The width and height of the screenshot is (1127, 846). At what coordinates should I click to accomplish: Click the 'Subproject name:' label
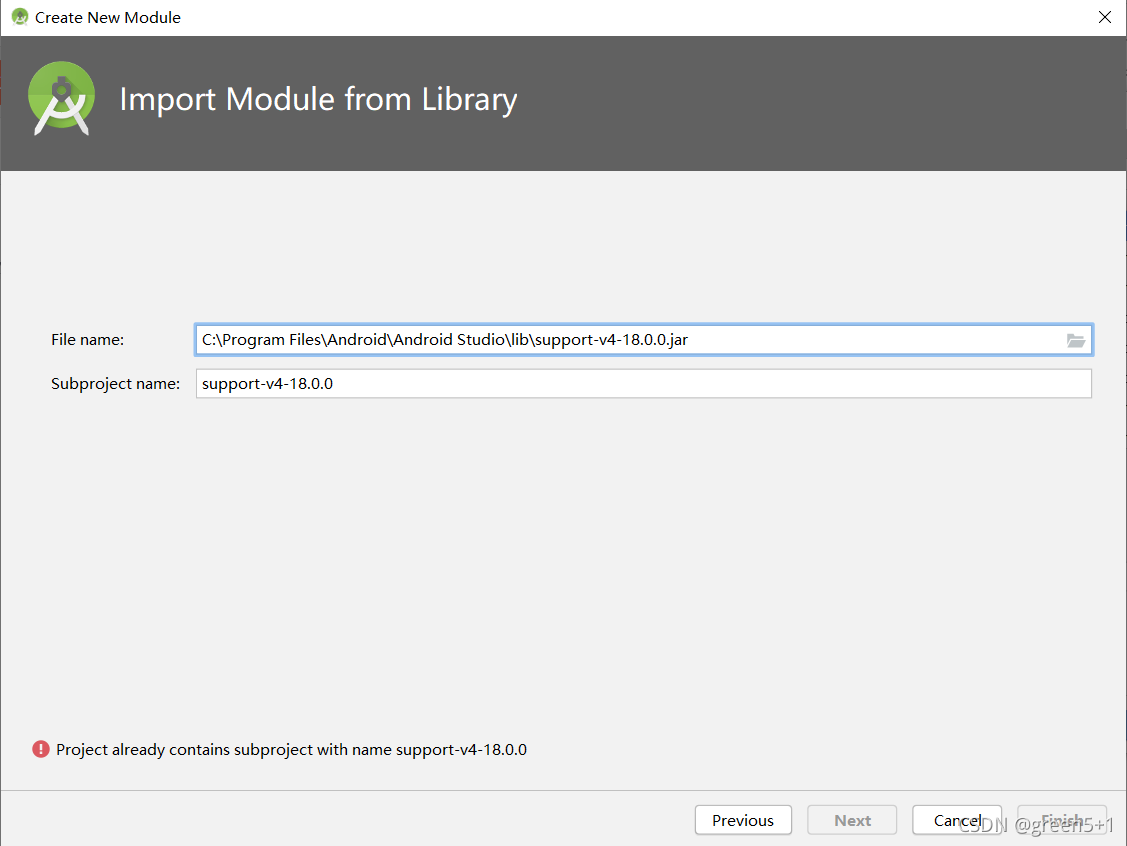[116, 384]
